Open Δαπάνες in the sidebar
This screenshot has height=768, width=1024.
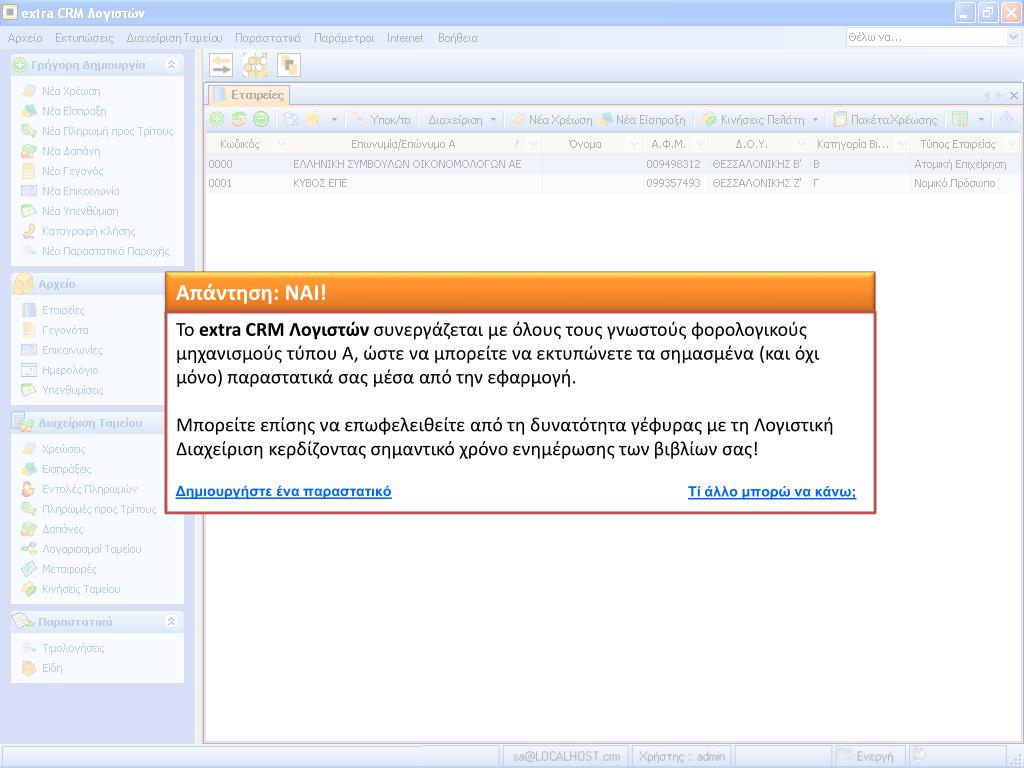point(52,529)
